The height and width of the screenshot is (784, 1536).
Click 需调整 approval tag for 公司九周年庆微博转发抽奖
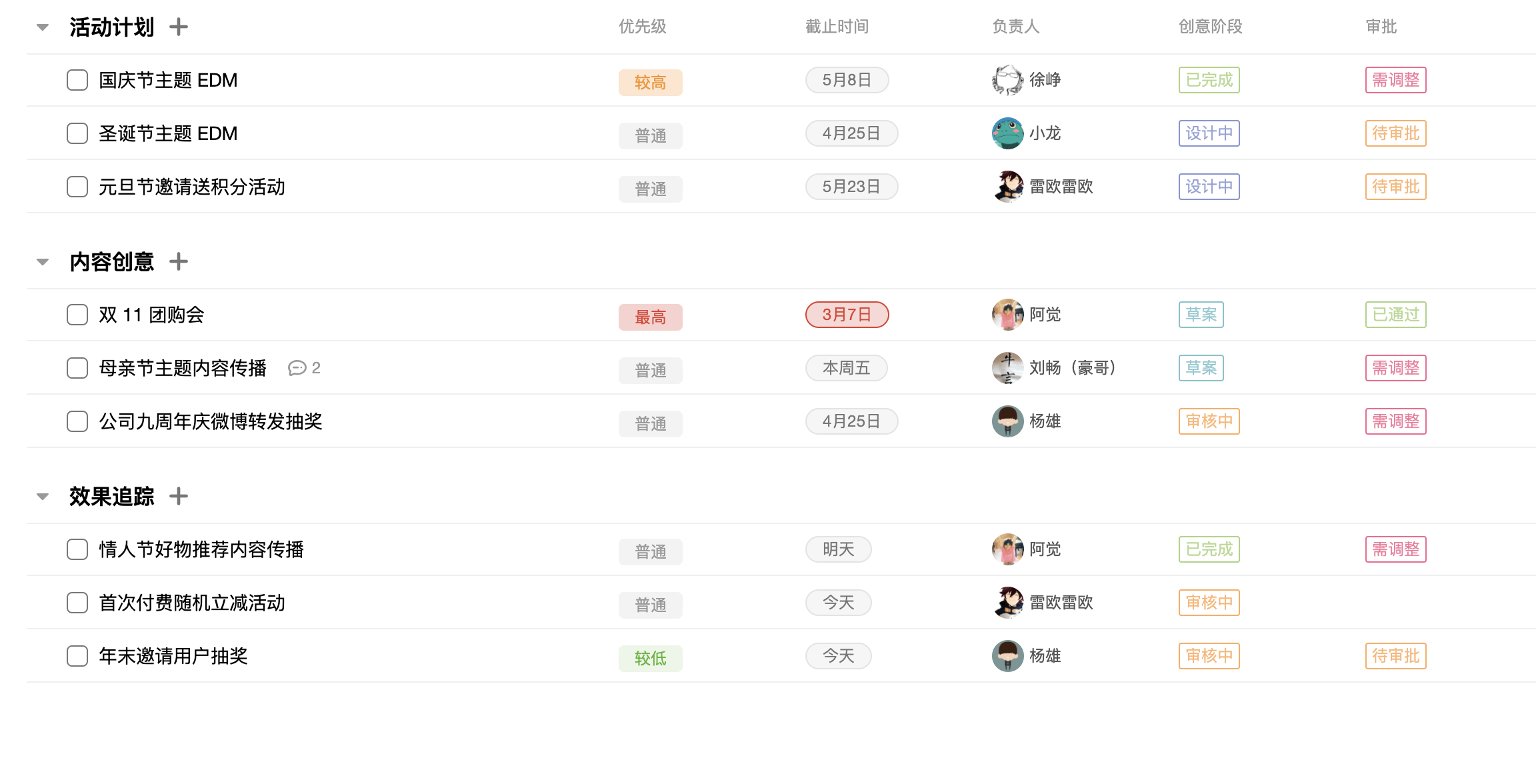(1395, 421)
